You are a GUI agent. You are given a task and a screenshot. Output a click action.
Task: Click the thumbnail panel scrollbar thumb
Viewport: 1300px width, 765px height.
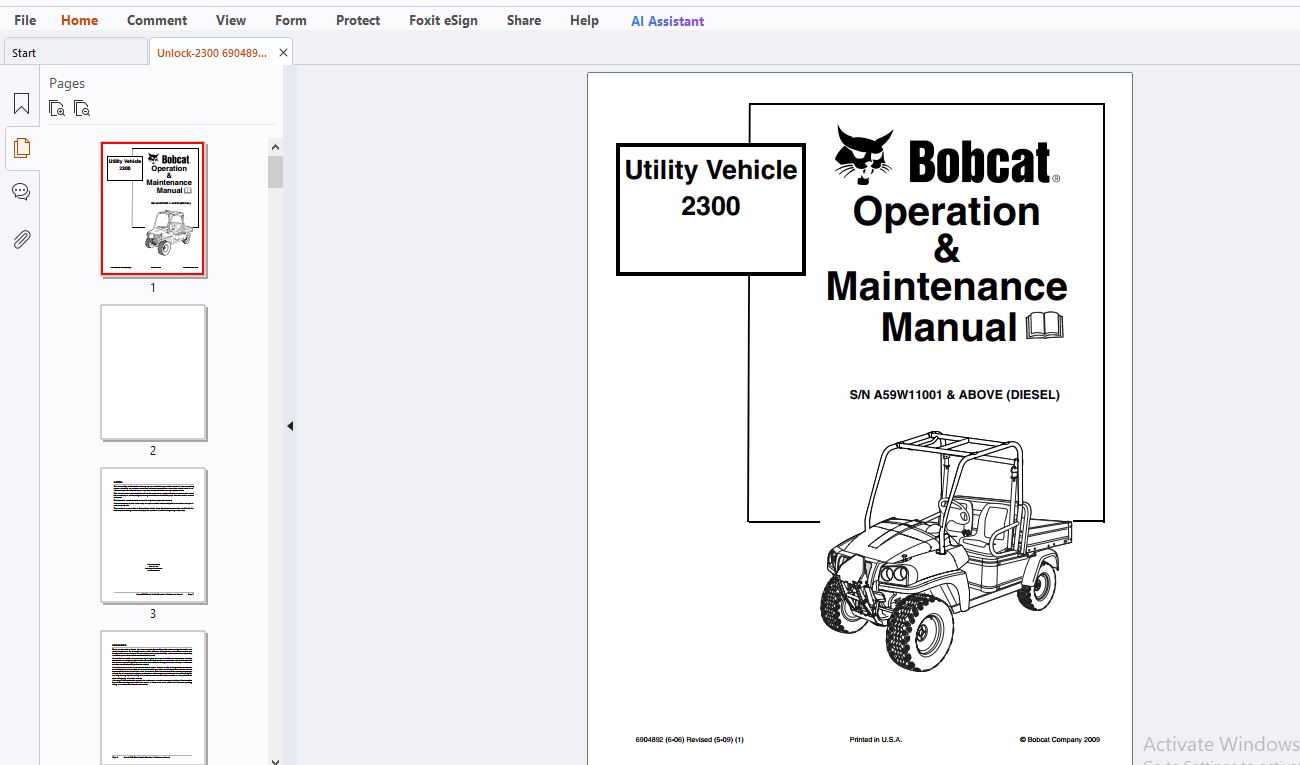[275, 172]
